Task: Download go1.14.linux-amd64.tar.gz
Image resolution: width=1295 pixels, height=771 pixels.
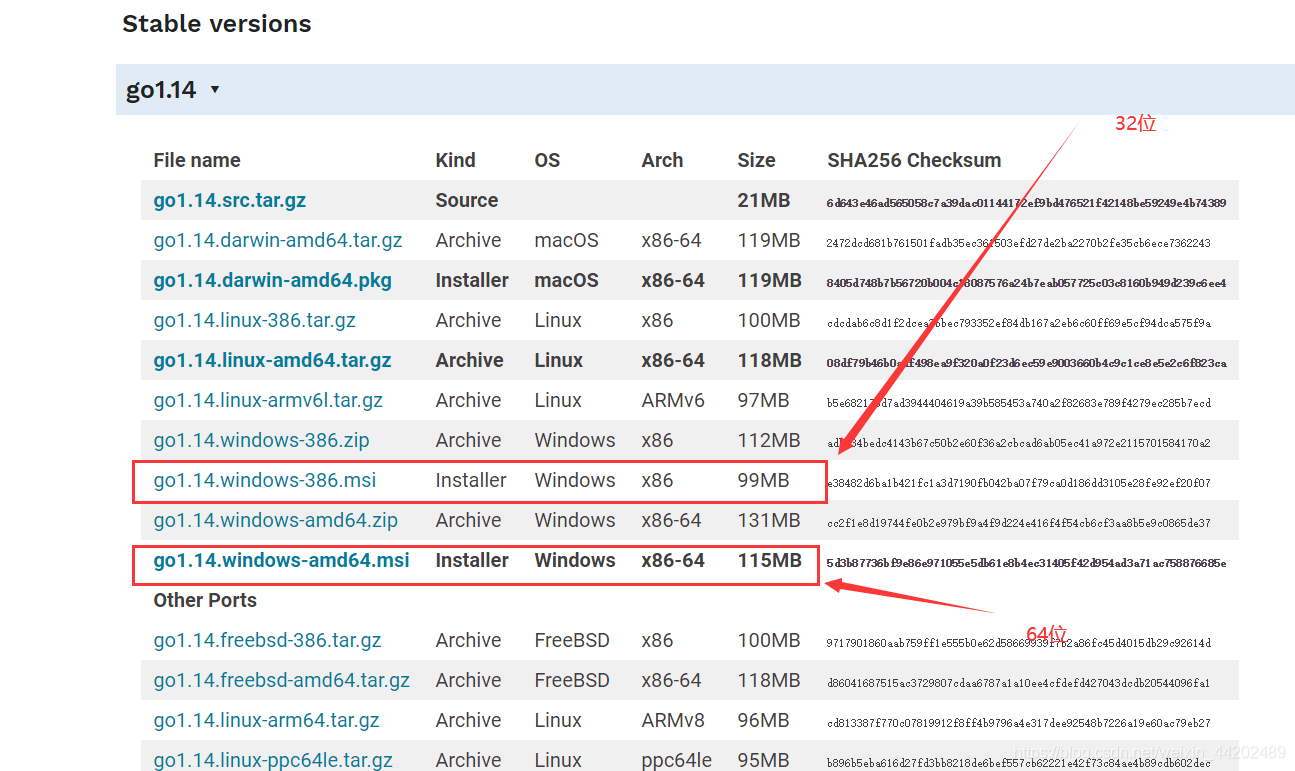Action: (x=273, y=360)
